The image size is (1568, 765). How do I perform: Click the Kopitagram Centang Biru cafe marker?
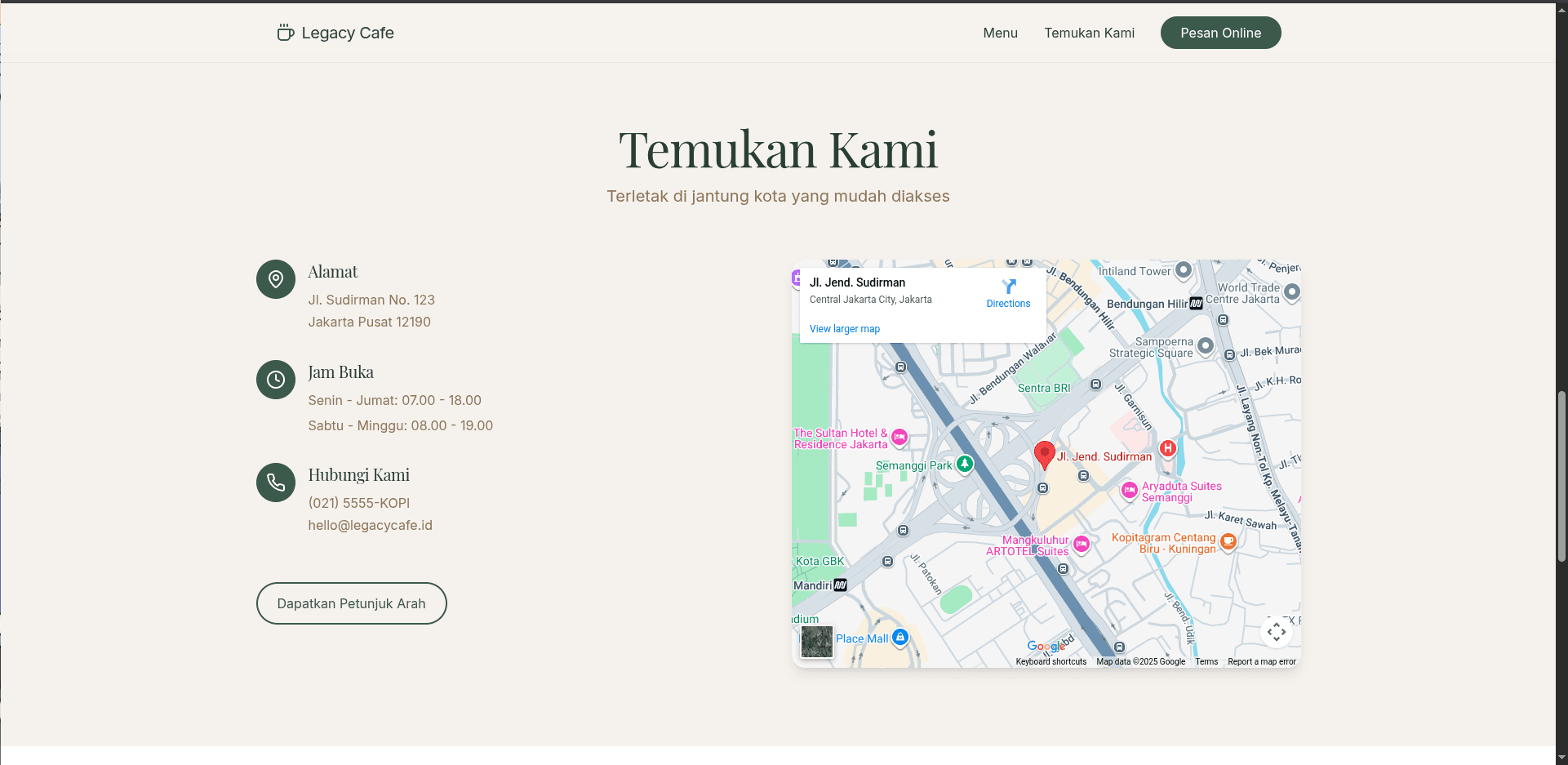click(1228, 541)
